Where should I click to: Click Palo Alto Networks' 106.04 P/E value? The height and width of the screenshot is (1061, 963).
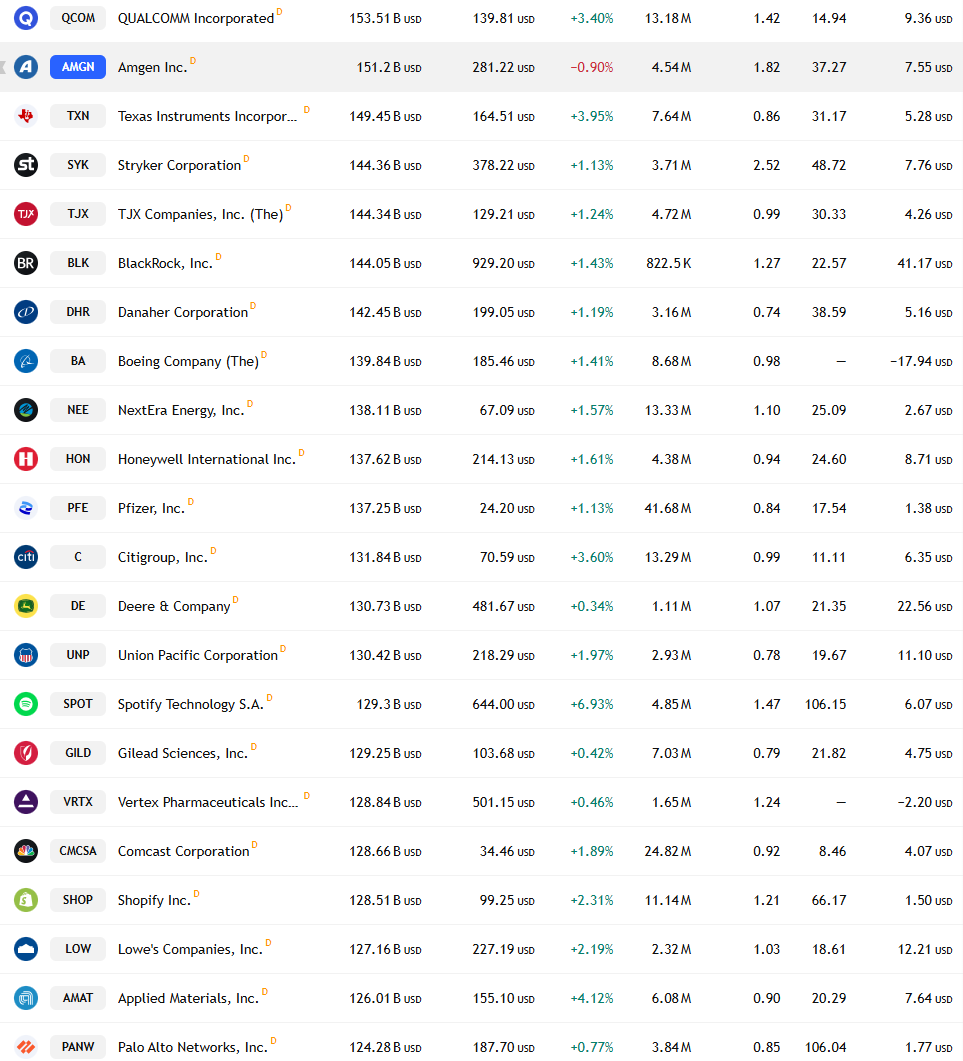click(826, 1047)
